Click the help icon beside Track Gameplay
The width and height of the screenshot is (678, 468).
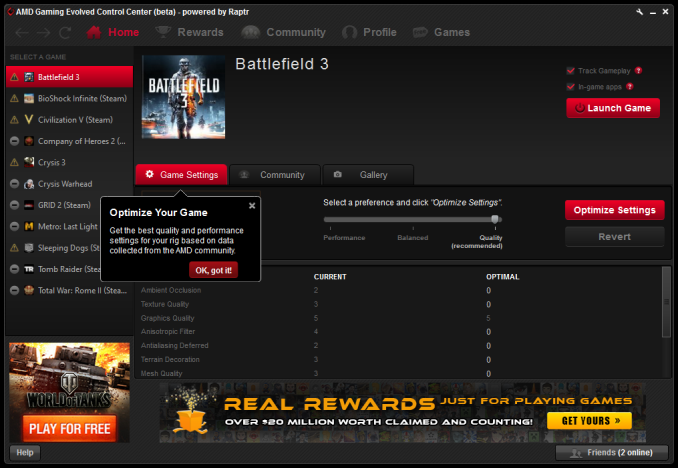tap(639, 71)
